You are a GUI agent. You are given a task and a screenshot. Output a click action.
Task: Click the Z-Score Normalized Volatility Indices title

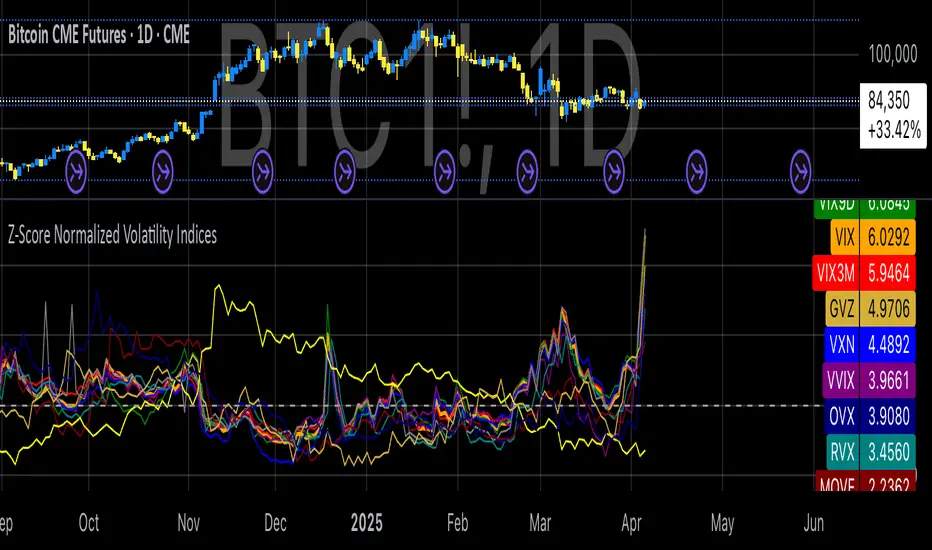[x=112, y=235]
